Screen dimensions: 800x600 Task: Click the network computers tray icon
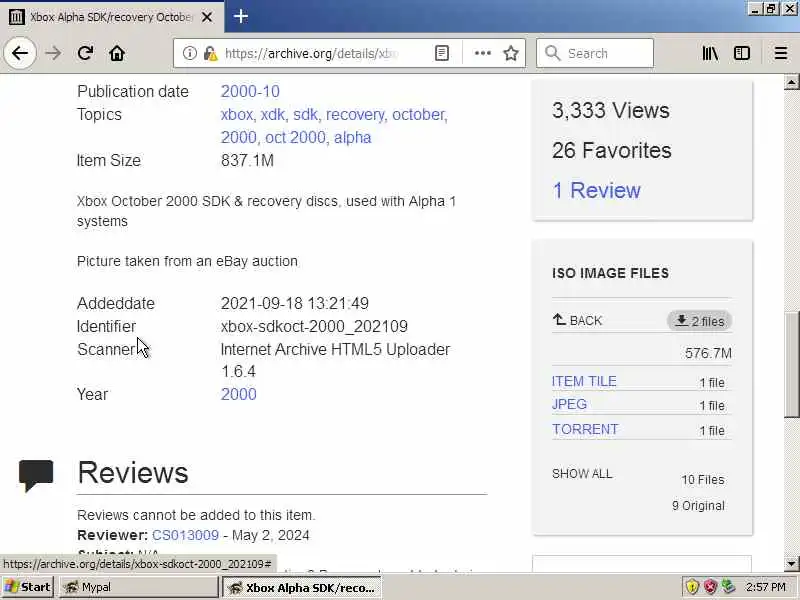728,587
